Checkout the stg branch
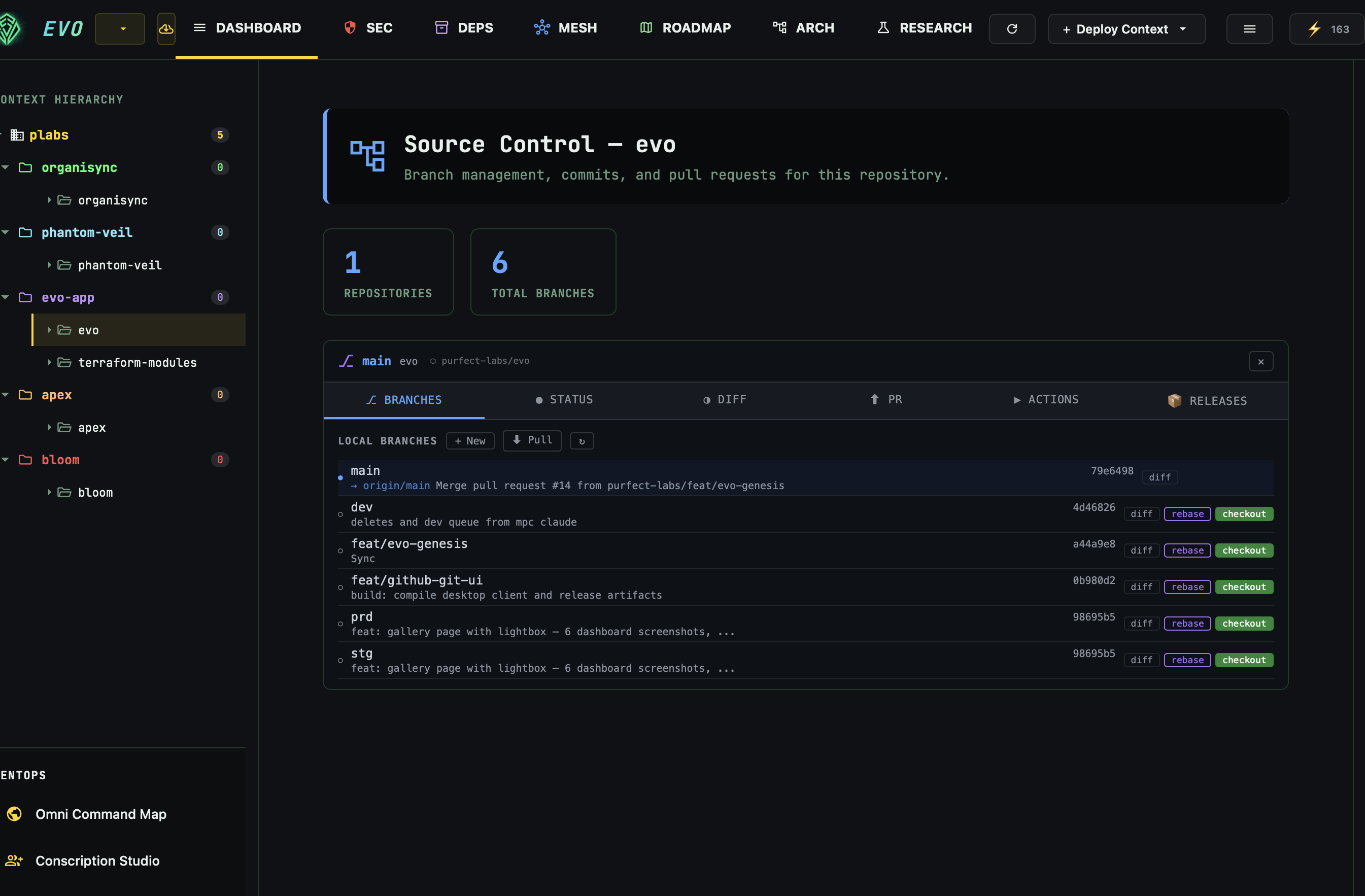Viewport: 1365px width, 896px height. pyautogui.click(x=1244, y=660)
